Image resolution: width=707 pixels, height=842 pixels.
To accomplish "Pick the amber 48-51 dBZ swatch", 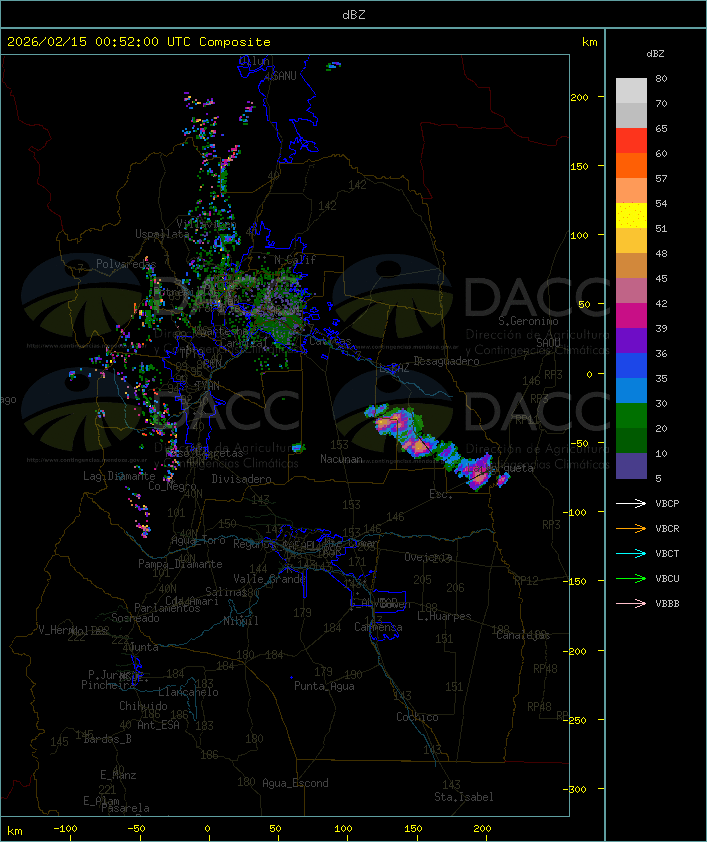I will pyautogui.click(x=631, y=241).
